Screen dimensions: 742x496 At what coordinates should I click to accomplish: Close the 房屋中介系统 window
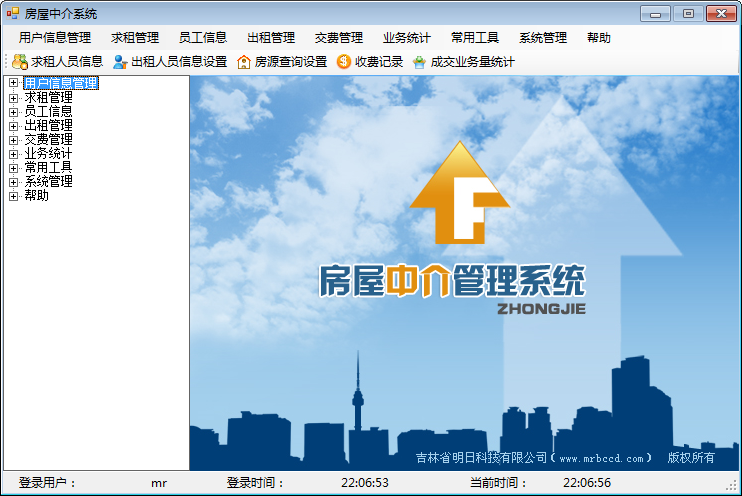point(721,14)
